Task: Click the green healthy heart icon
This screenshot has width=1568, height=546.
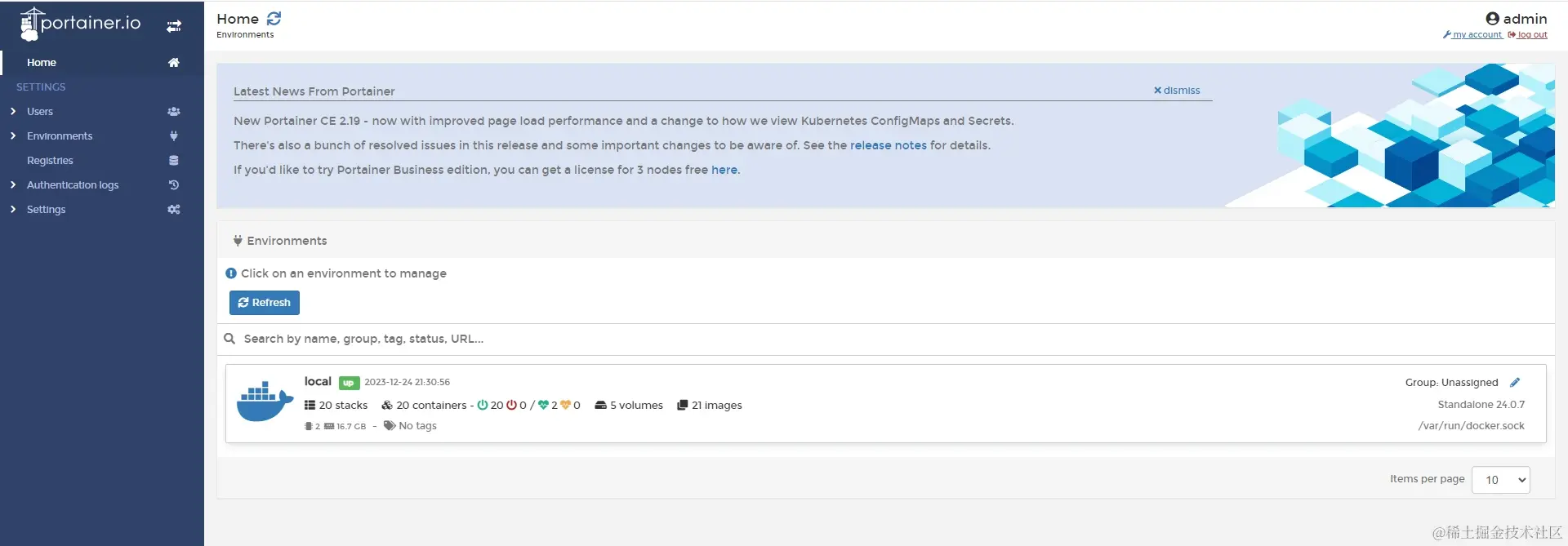Action: coord(543,405)
